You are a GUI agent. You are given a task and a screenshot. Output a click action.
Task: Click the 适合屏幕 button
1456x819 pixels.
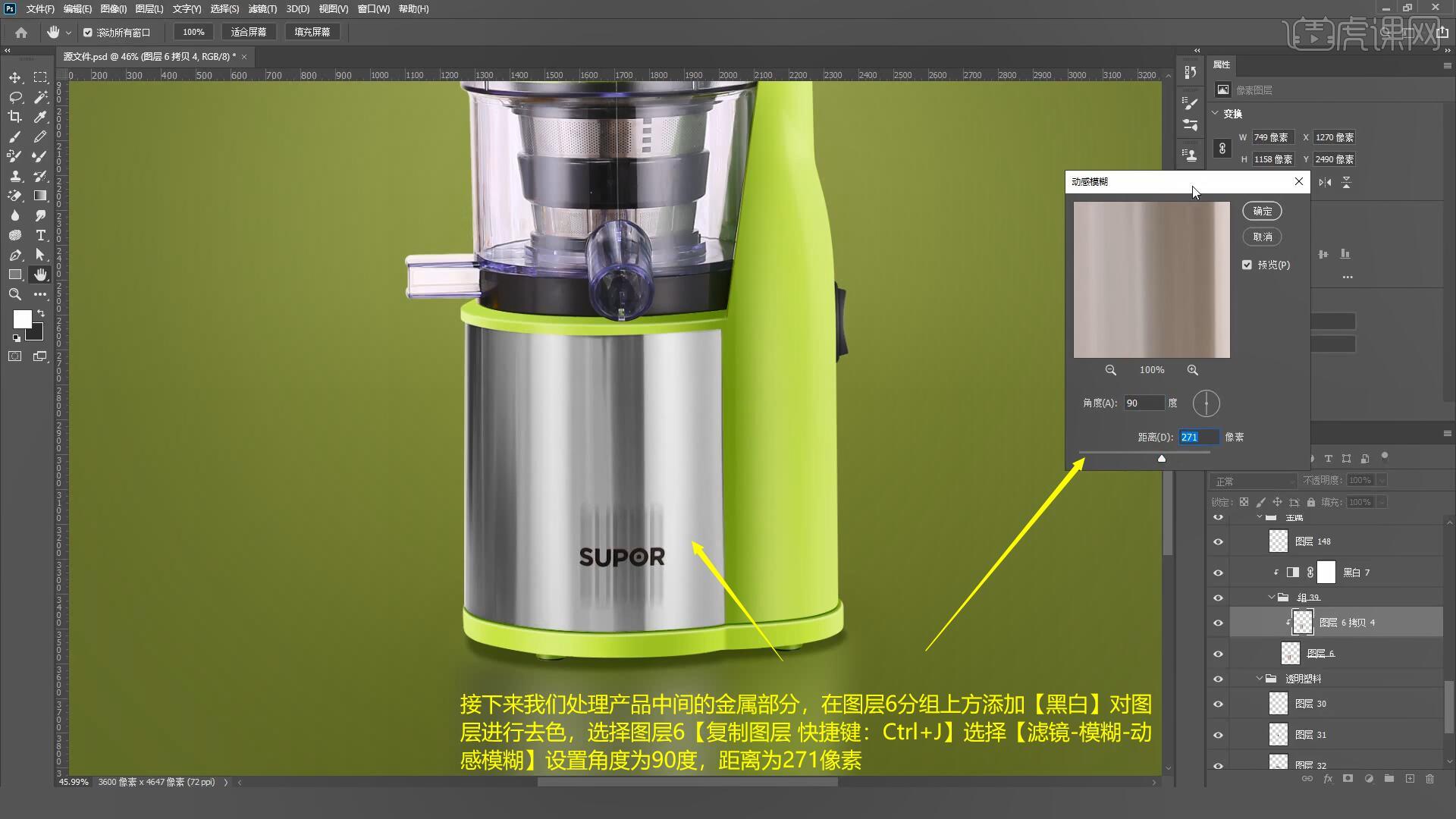pos(249,32)
